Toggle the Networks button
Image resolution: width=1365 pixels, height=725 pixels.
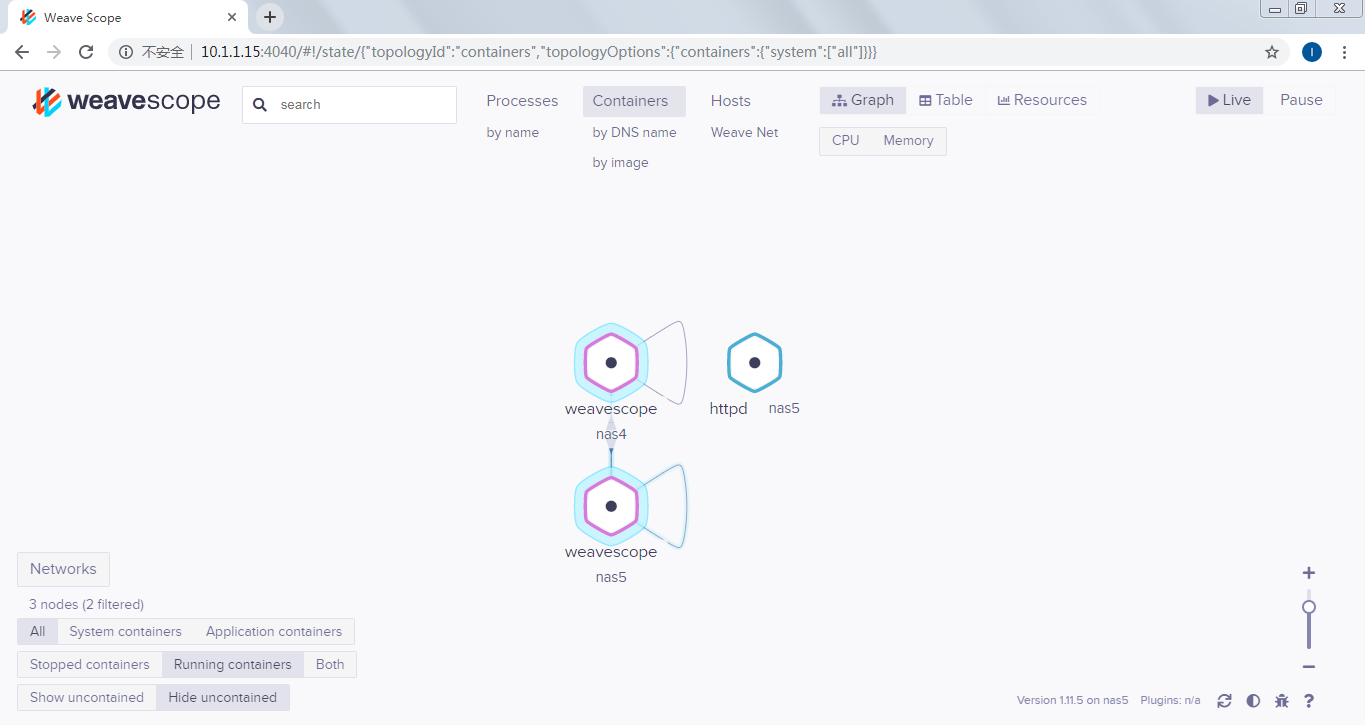63,569
